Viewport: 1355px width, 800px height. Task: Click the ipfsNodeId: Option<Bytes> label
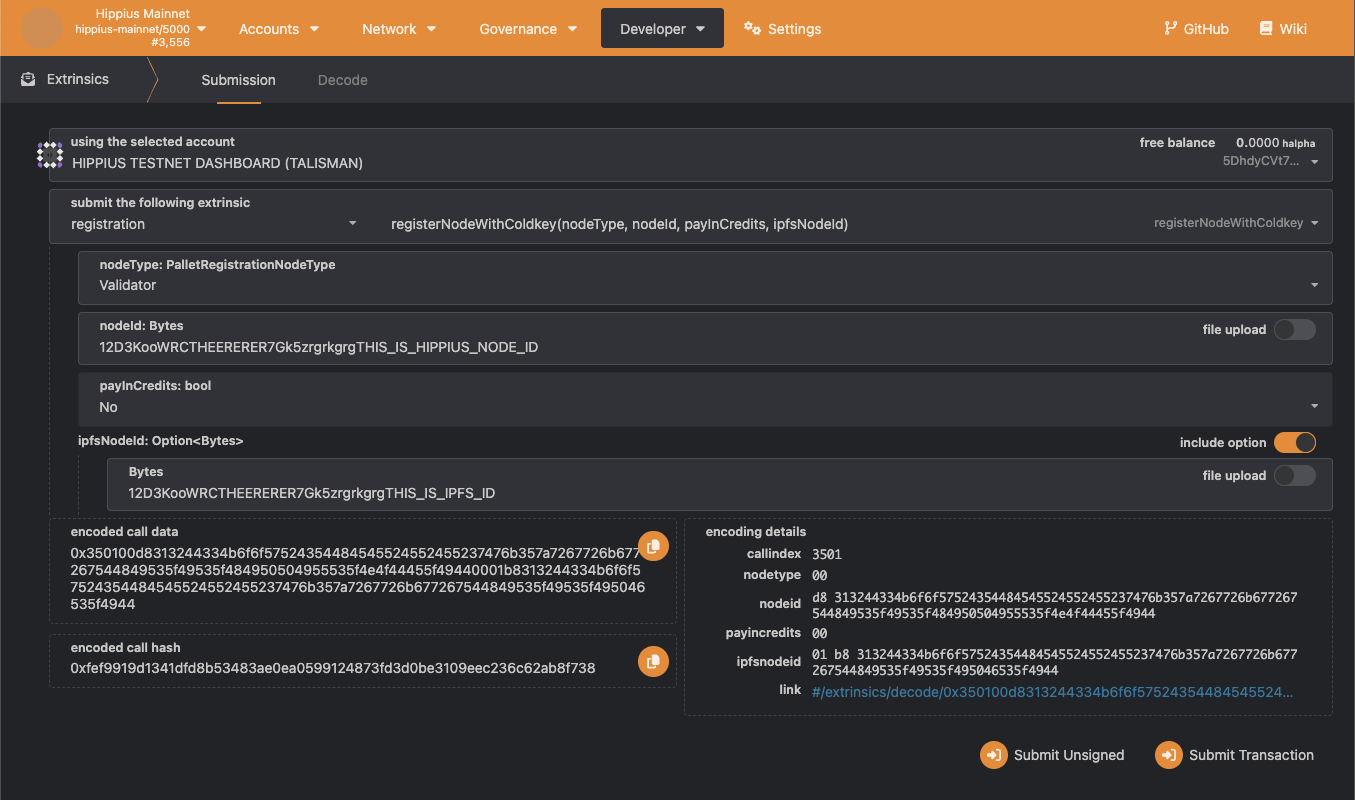tap(161, 440)
